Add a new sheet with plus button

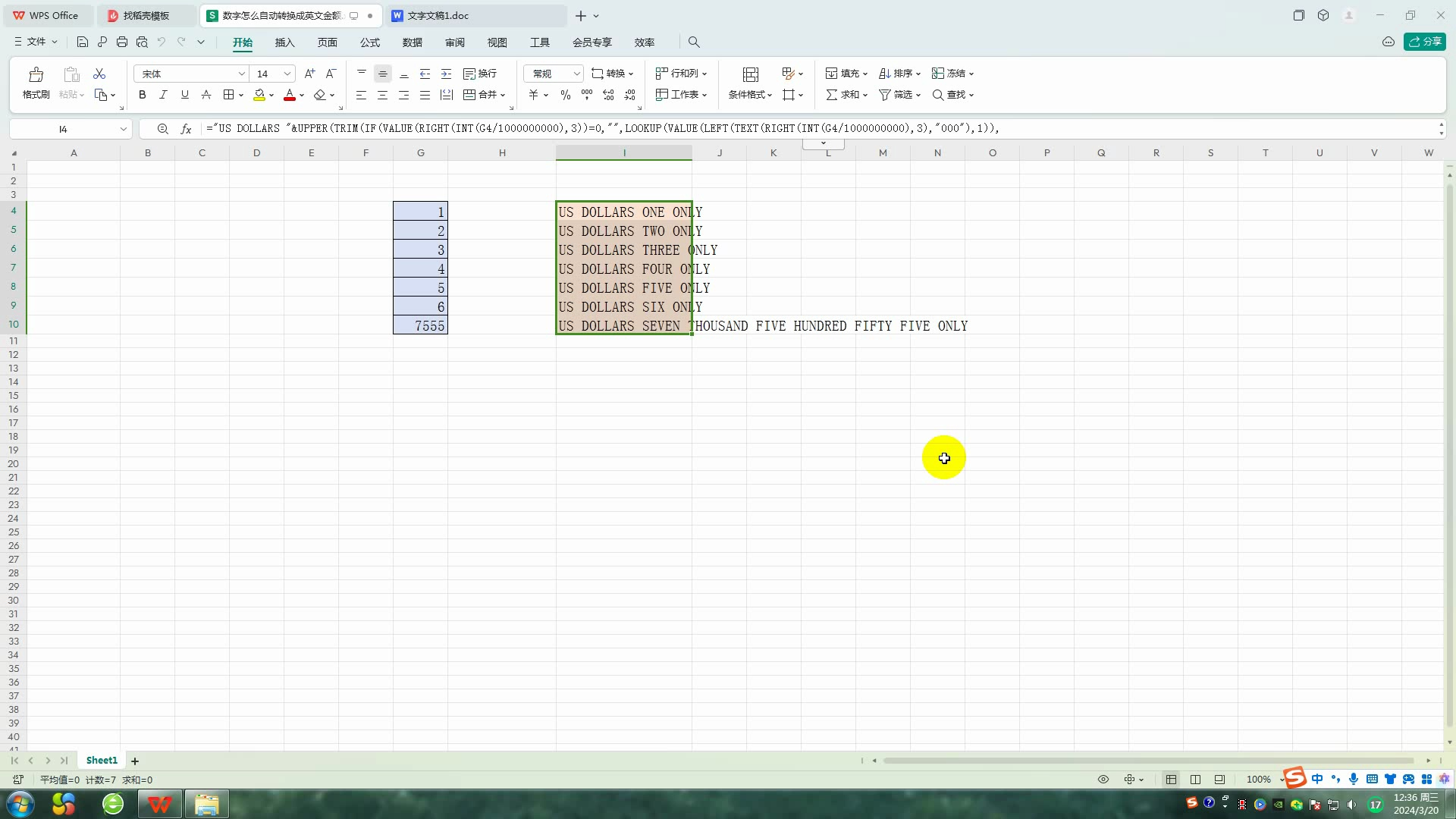(135, 761)
